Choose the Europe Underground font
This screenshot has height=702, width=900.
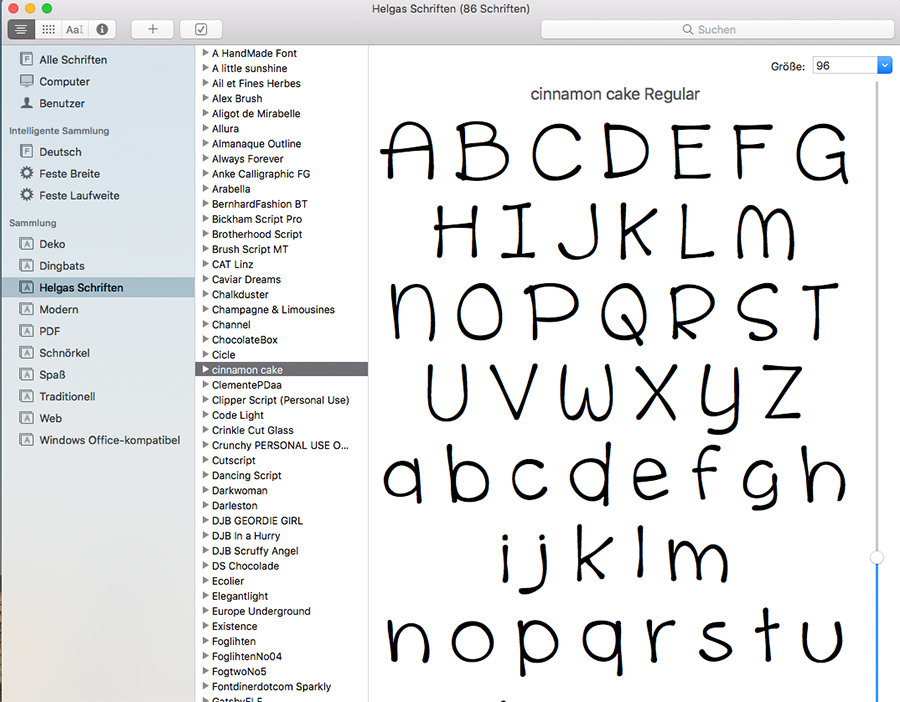261,611
